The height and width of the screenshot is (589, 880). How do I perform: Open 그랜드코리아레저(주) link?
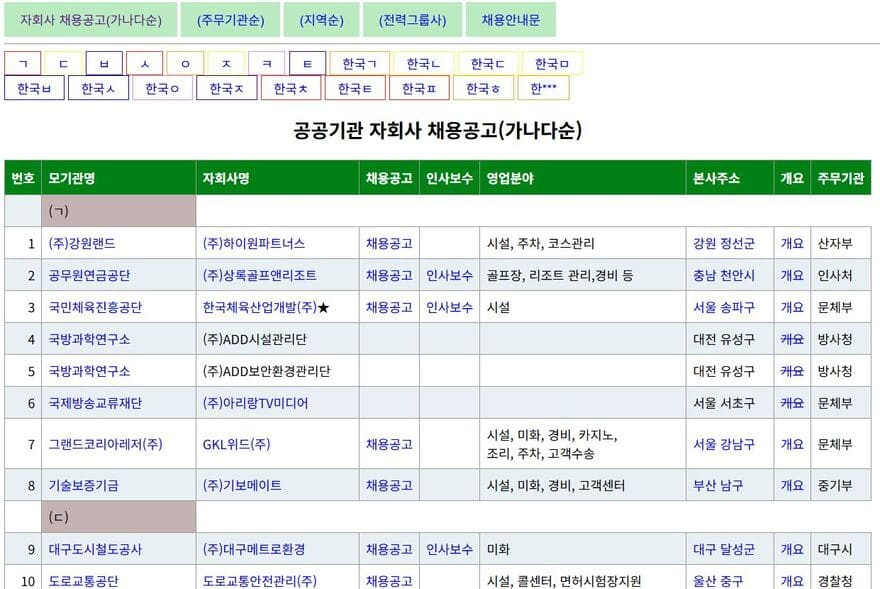pos(106,444)
